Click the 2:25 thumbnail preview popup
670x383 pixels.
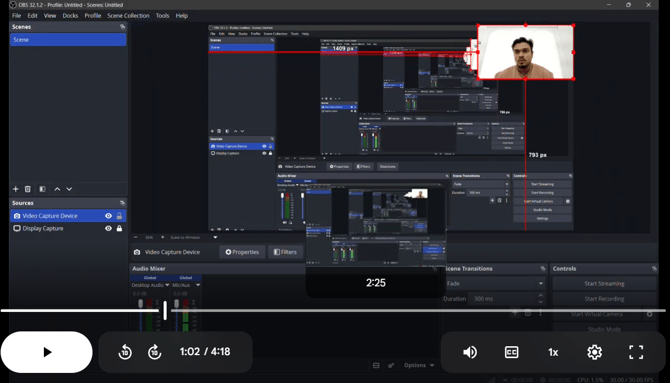376,241
